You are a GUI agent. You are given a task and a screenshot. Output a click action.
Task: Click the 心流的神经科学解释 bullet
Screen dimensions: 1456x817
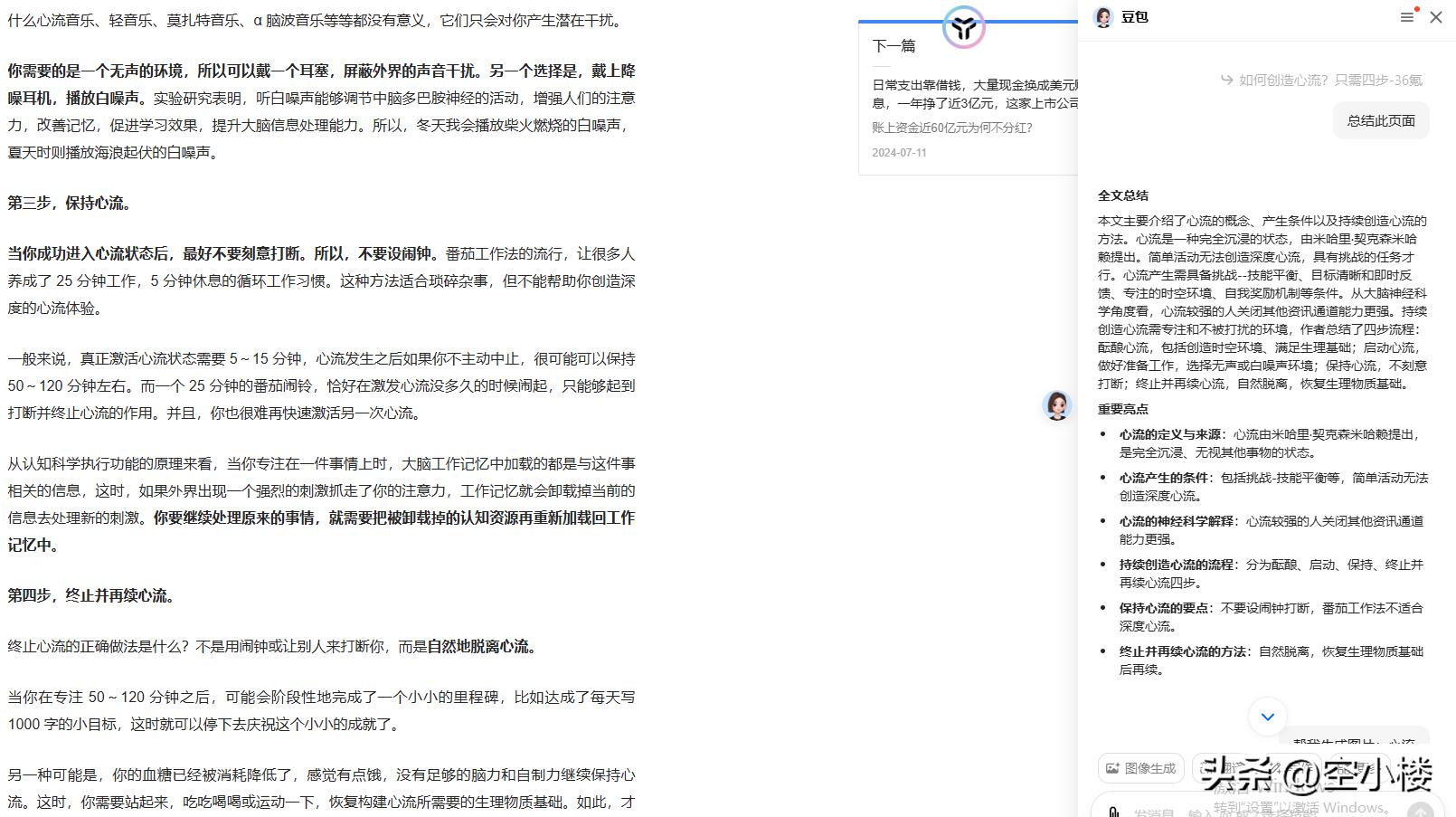click(1273, 530)
